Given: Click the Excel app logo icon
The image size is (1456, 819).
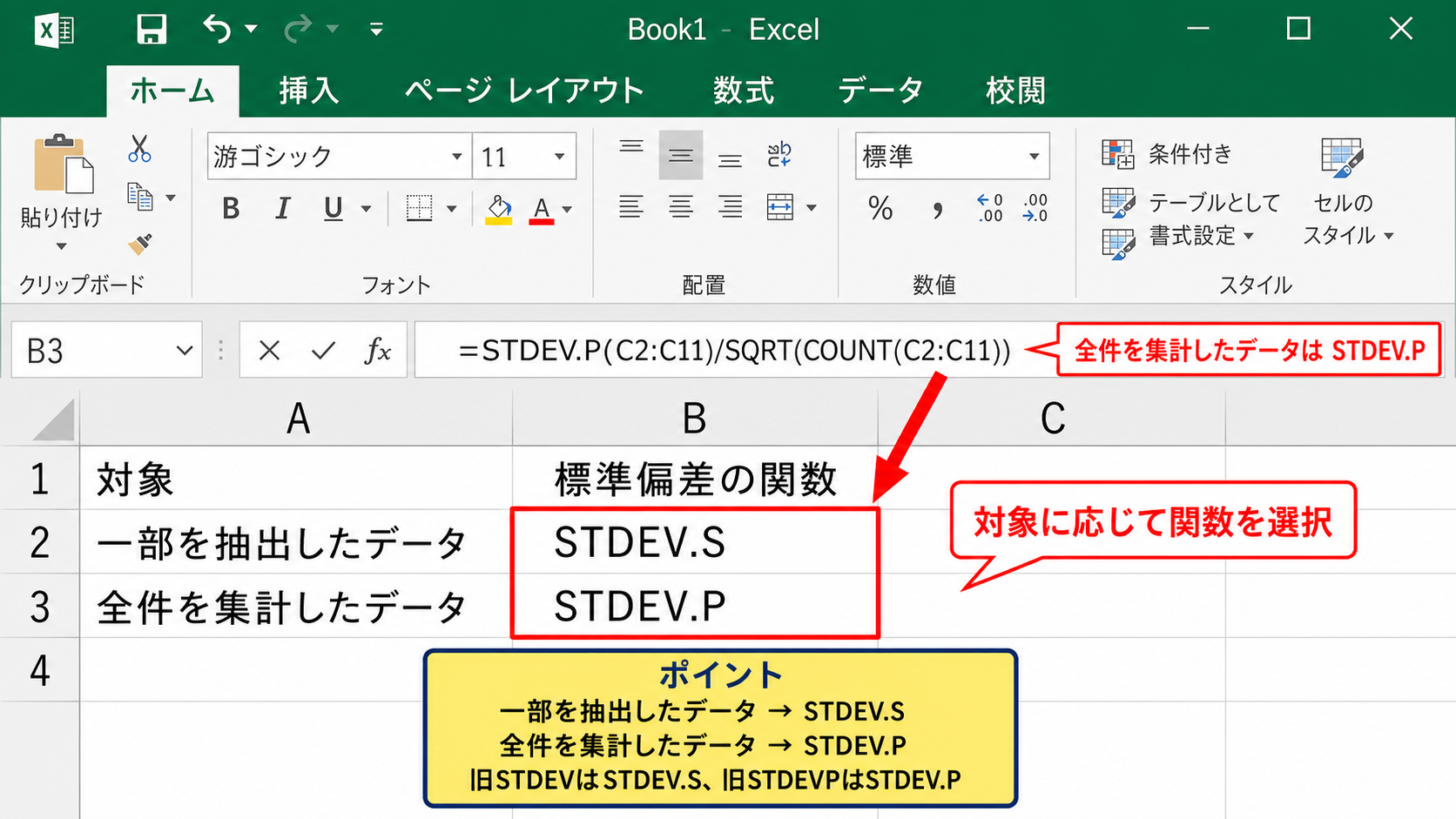Looking at the screenshot, I should pos(53,30).
